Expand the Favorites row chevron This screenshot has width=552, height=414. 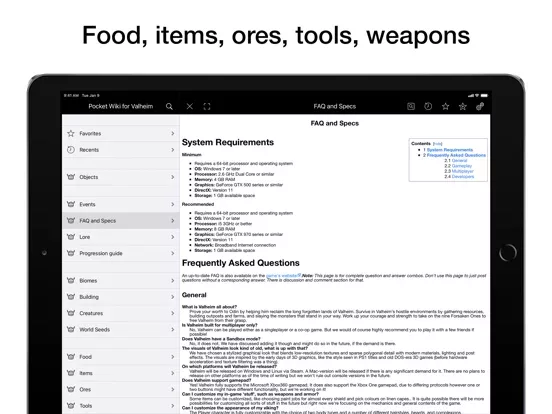[172, 133]
